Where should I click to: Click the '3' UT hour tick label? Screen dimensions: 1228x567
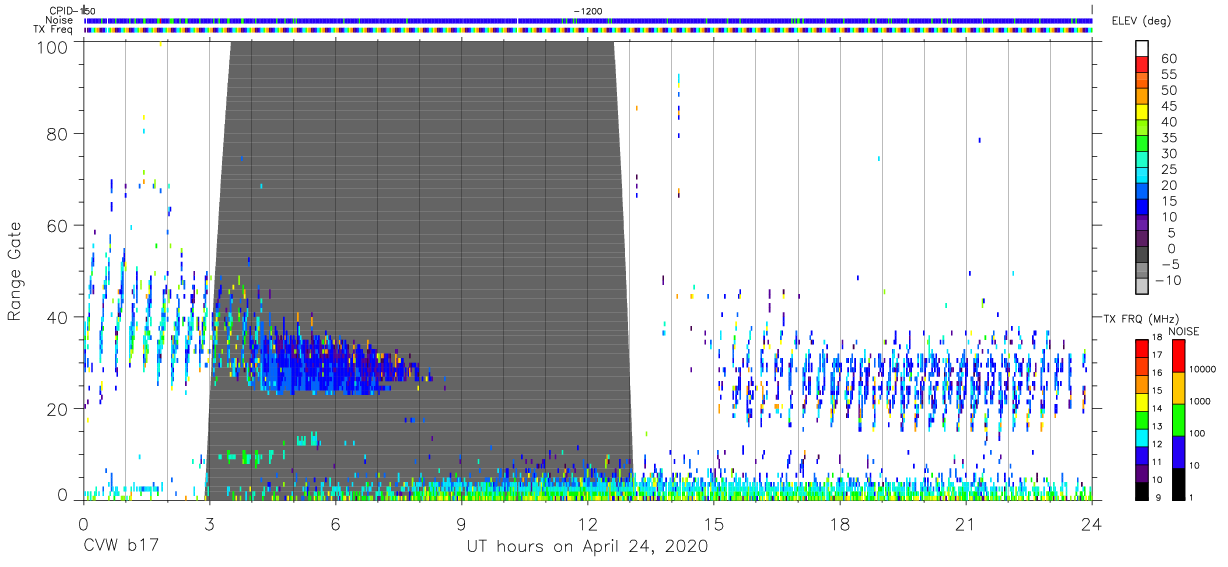click(x=209, y=523)
